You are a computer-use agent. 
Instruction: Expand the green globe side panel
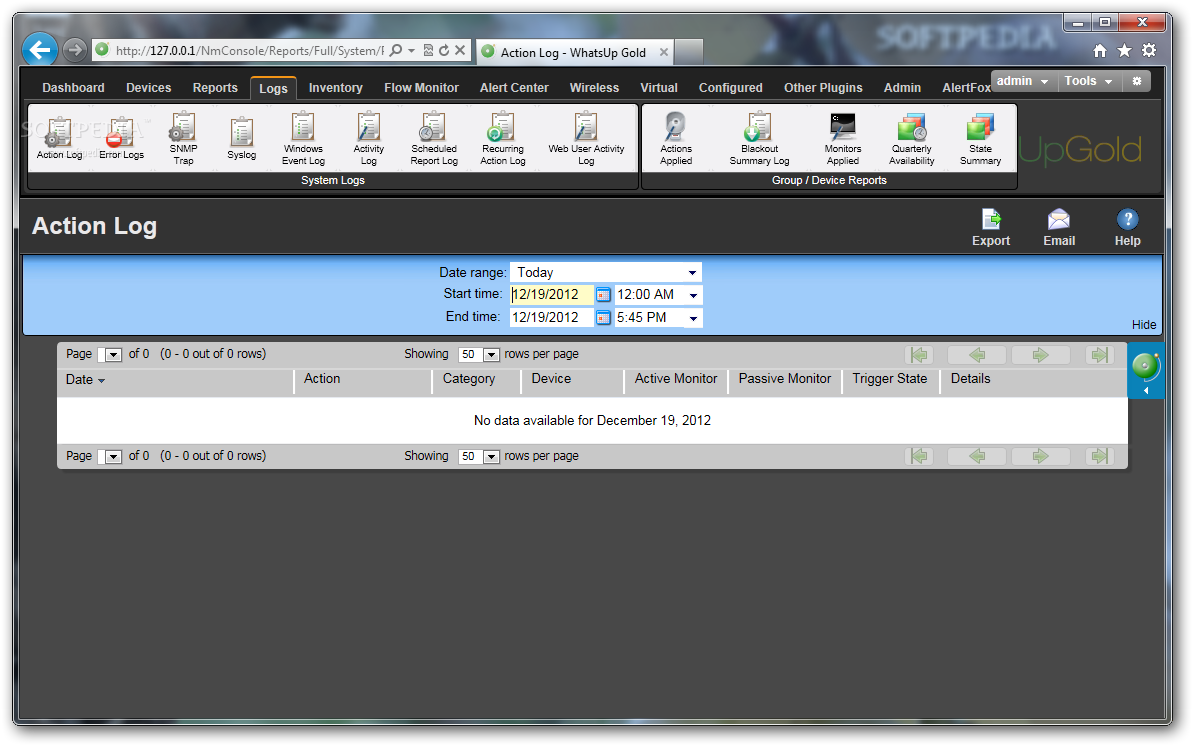tap(1145, 371)
